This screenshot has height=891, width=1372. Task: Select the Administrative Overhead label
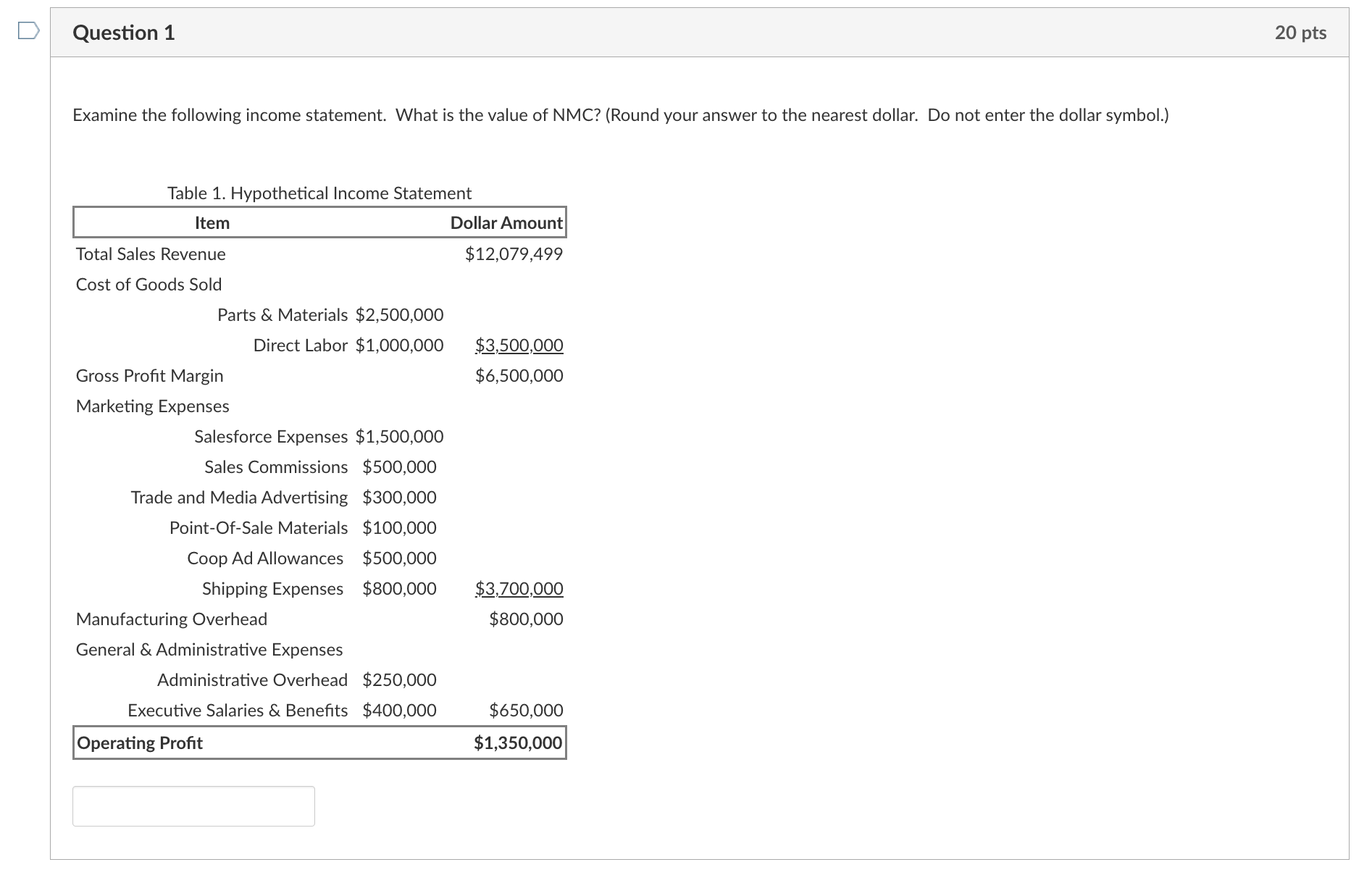[x=252, y=680]
